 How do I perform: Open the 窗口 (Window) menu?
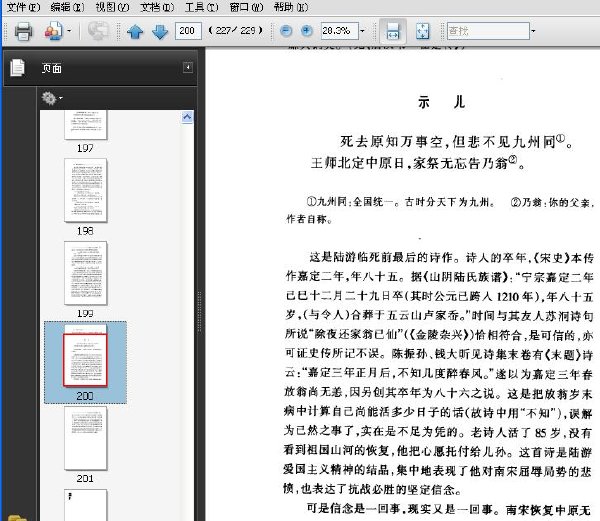coord(246,7)
